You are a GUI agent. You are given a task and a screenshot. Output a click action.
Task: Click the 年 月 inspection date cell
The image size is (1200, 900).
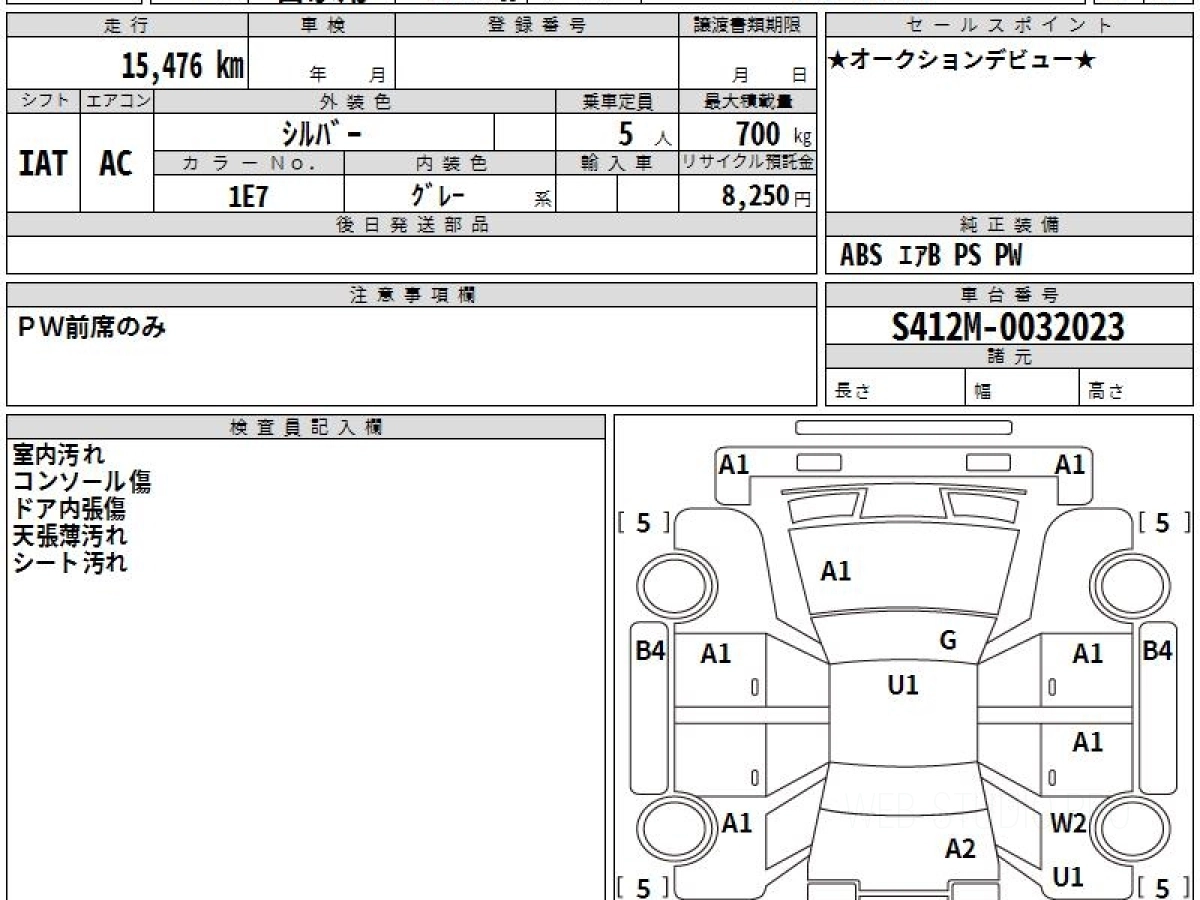click(322, 64)
